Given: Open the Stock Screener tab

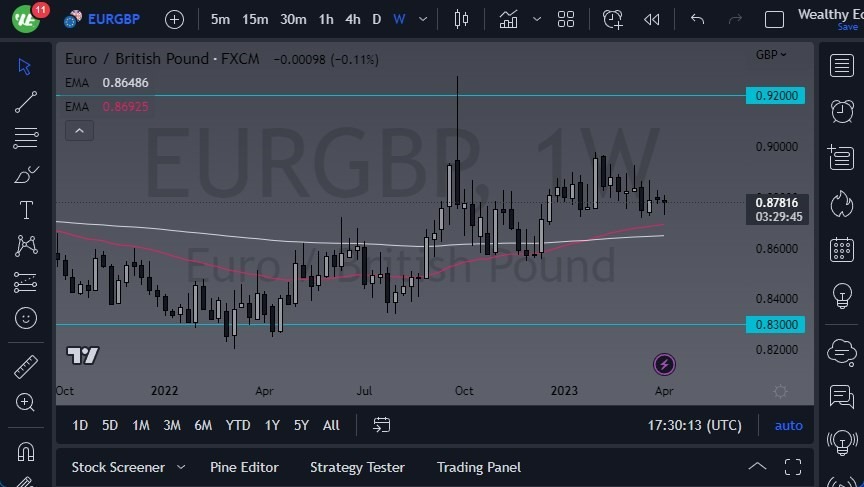Looking at the screenshot, I should click(x=118, y=467).
